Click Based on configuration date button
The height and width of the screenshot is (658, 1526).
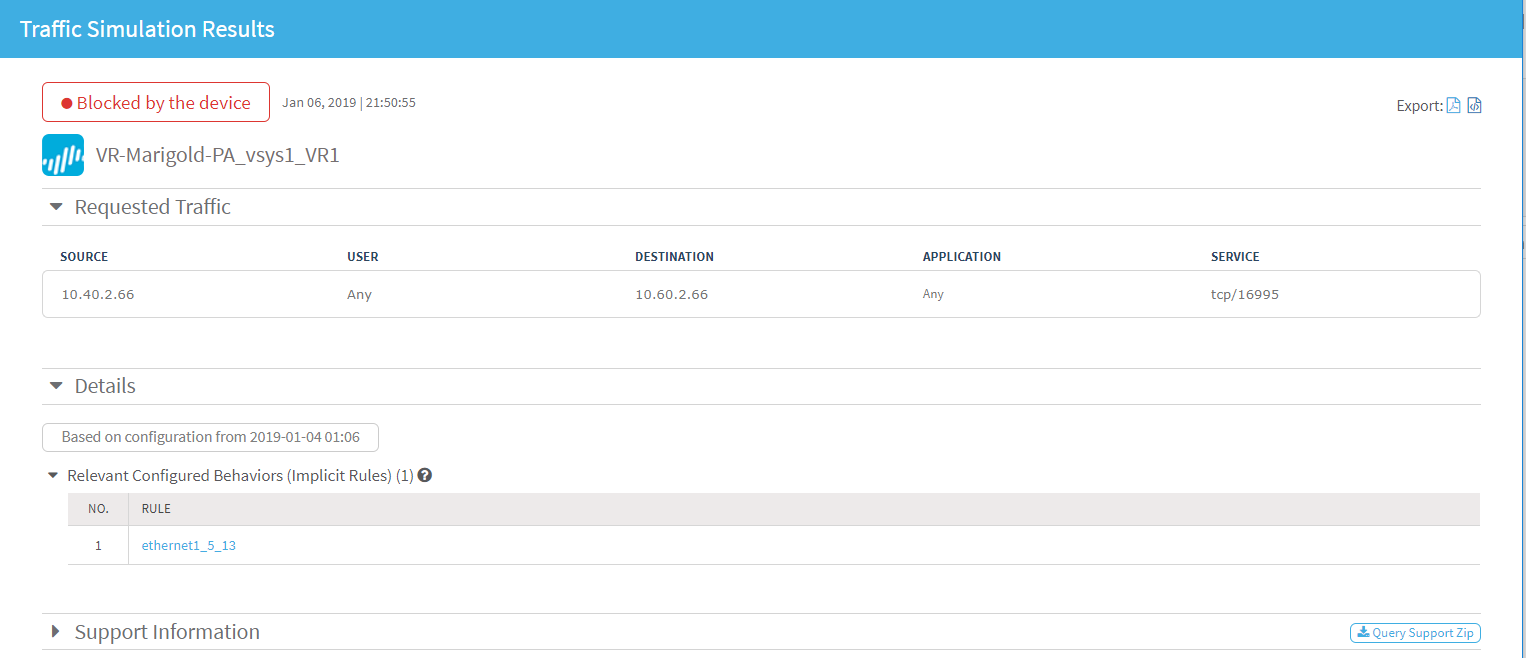click(210, 437)
